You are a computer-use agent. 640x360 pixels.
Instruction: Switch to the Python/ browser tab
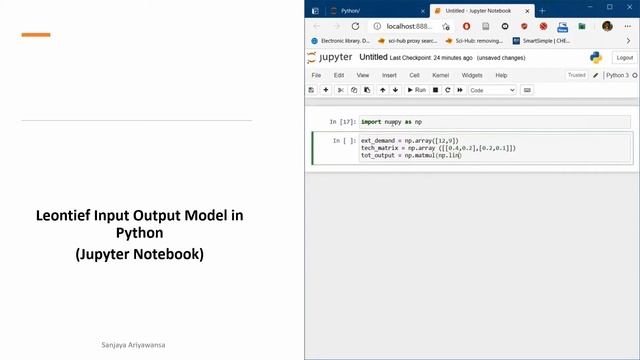tap(378, 11)
